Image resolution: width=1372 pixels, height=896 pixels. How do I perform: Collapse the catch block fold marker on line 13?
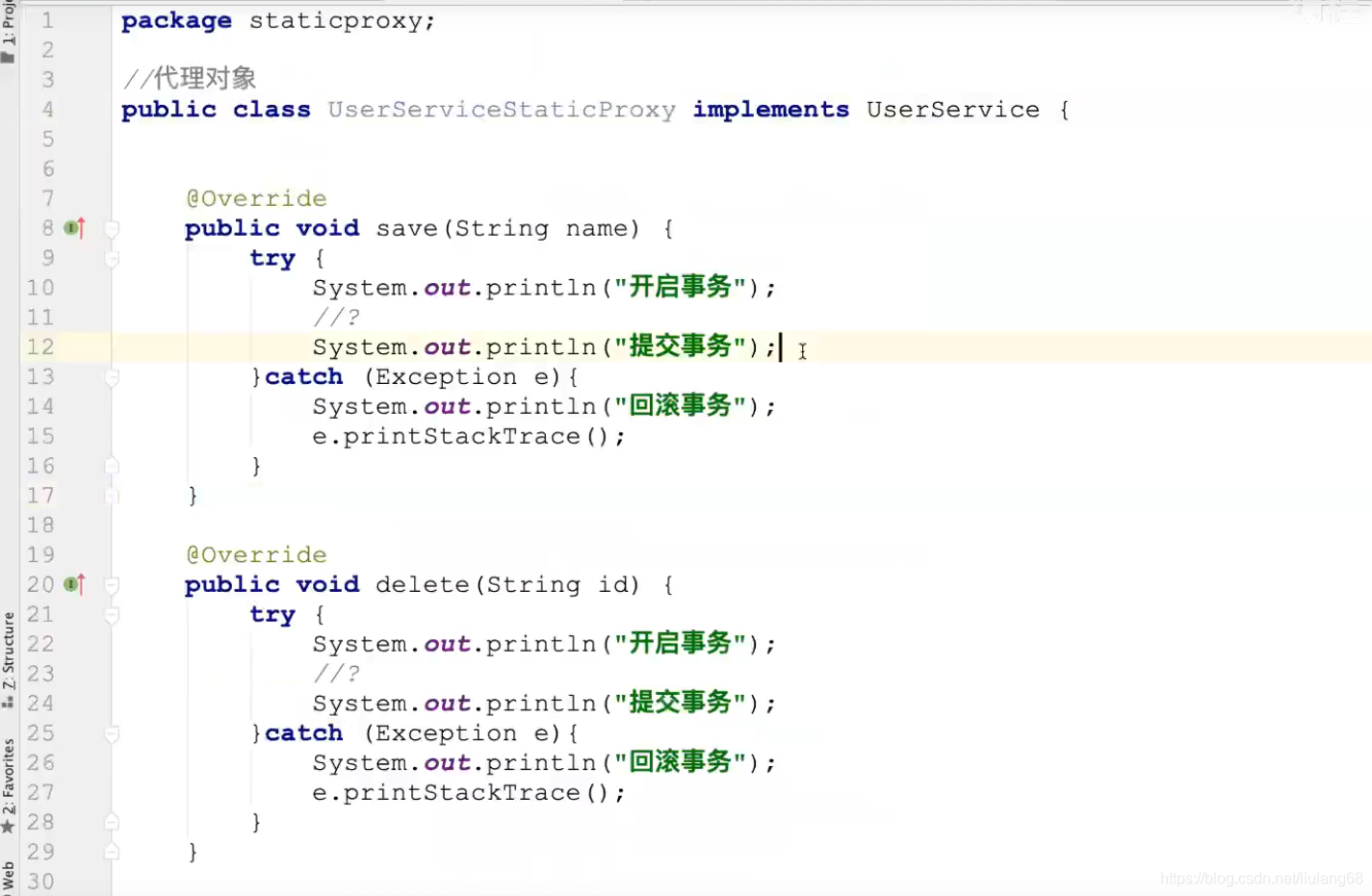tap(112, 377)
